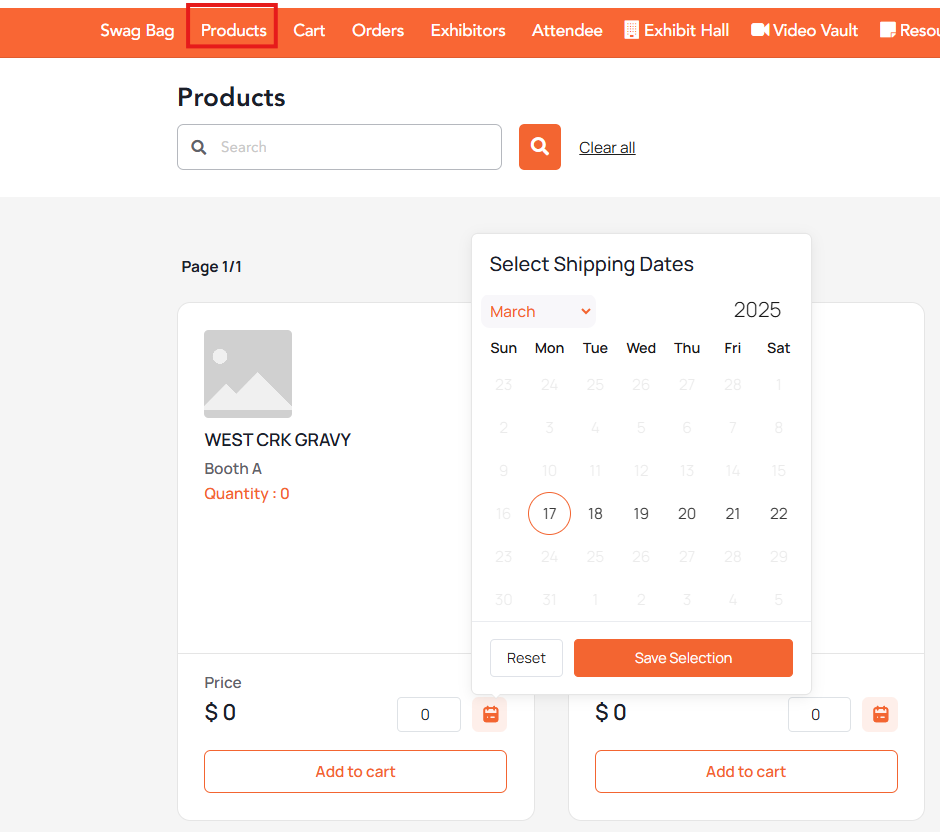Open calendar icon for WEST CRK GRAVY

click(490, 714)
